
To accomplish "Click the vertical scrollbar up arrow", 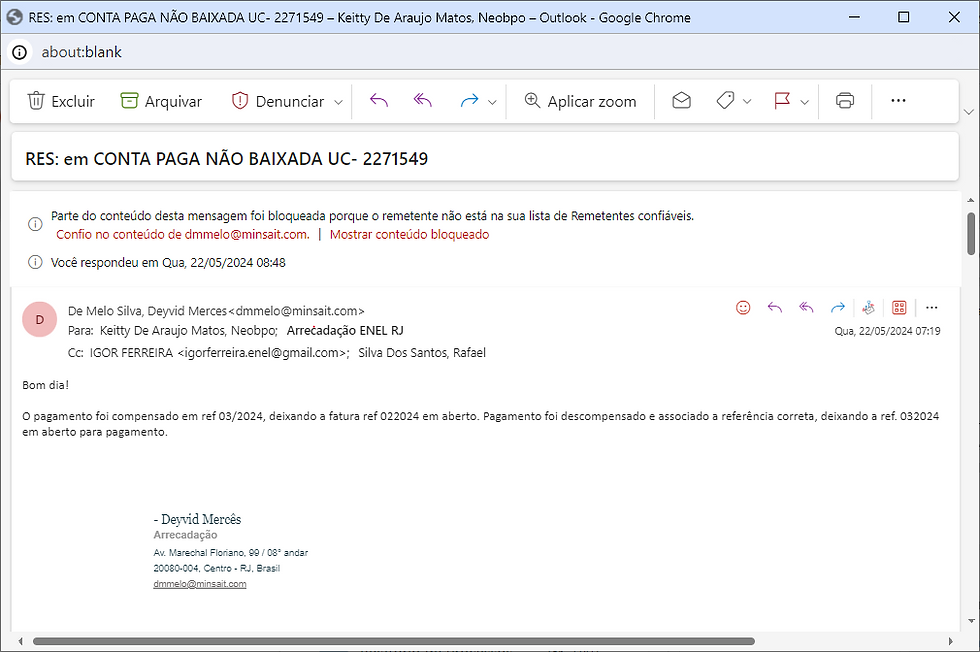I will 971,200.
